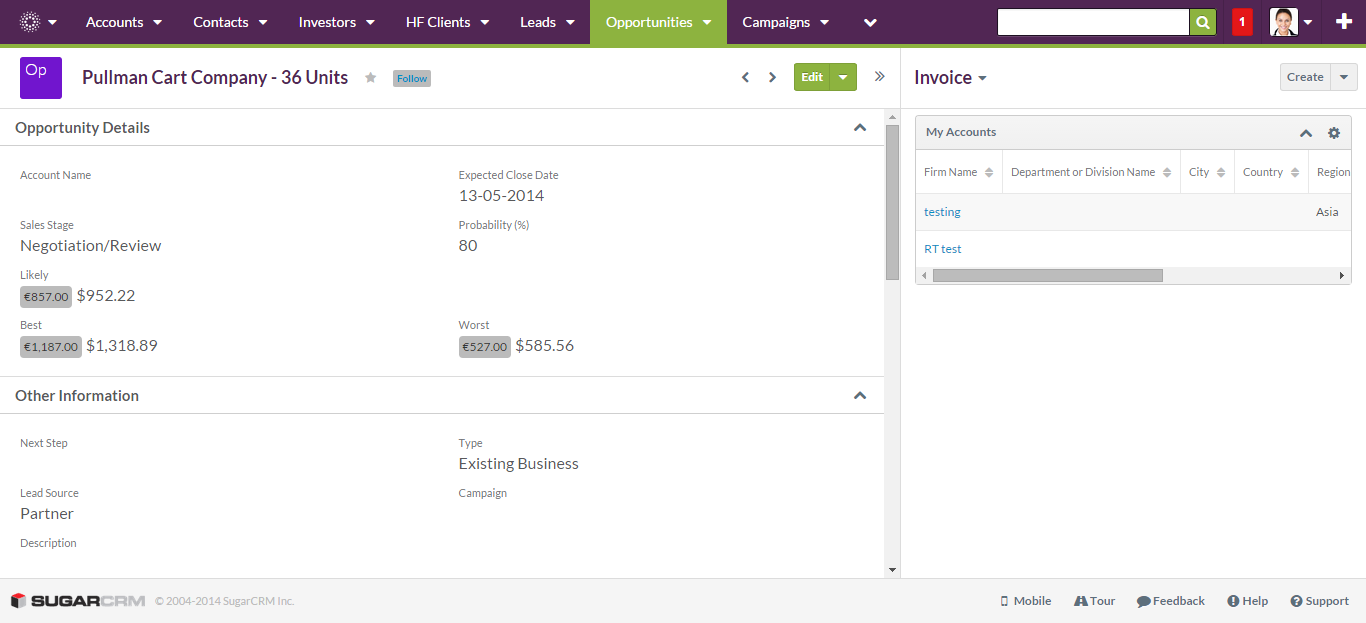
Task: Open the Opportunities module tab
Action: (x=649, y=22)
